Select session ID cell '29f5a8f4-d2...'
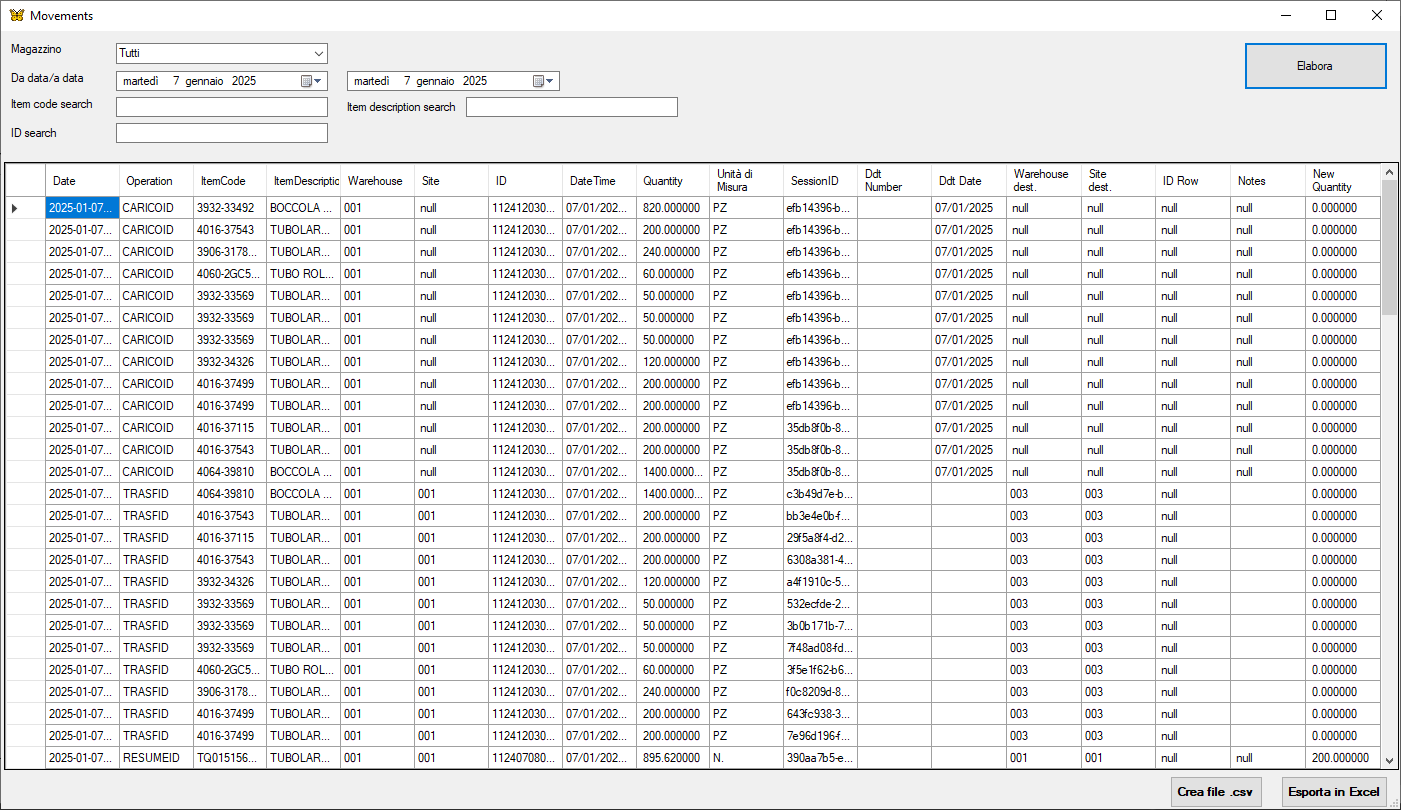This screenshot has height=810, width=1401. pyautogui.click(x=822, y=538)
